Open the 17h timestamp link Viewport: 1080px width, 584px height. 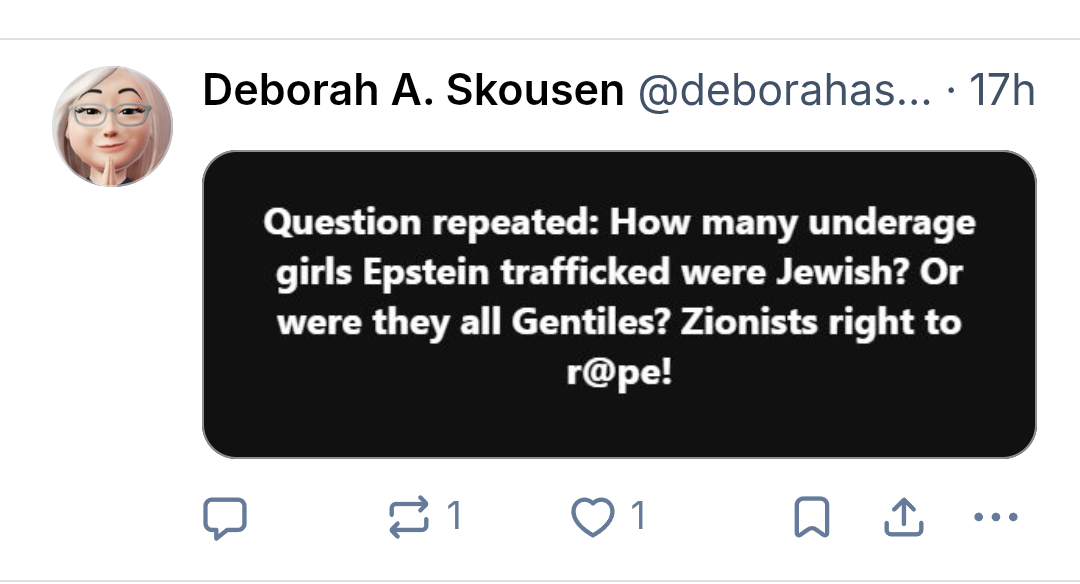click(x=1002, y=91)
